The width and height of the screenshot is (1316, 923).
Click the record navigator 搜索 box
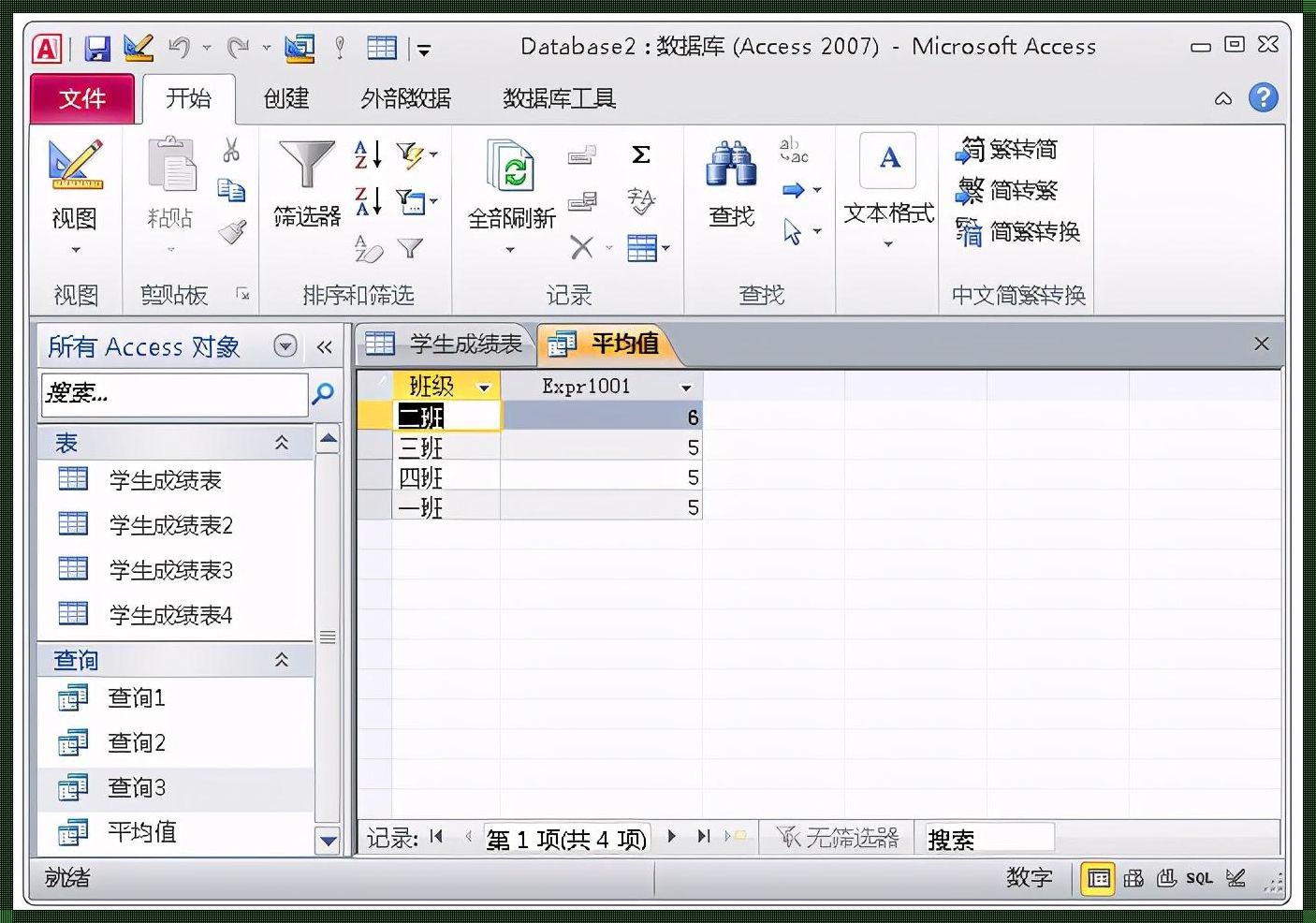988,839
